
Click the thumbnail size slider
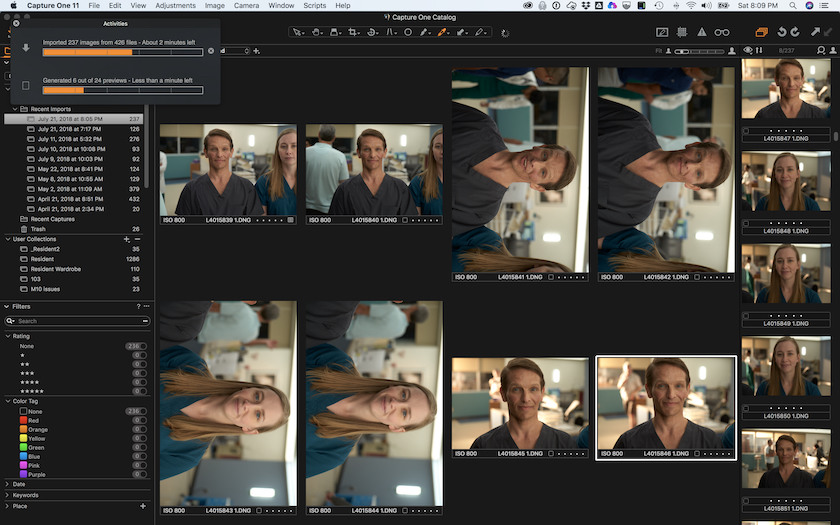(x=699, y=50)
